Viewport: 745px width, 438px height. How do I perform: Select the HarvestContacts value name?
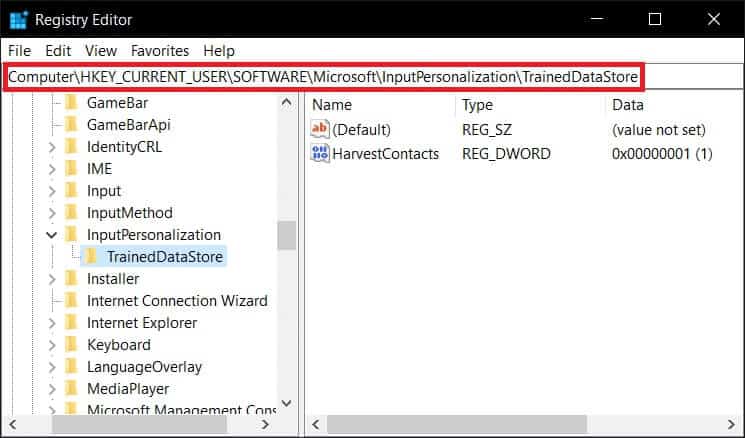click(386, 153)
